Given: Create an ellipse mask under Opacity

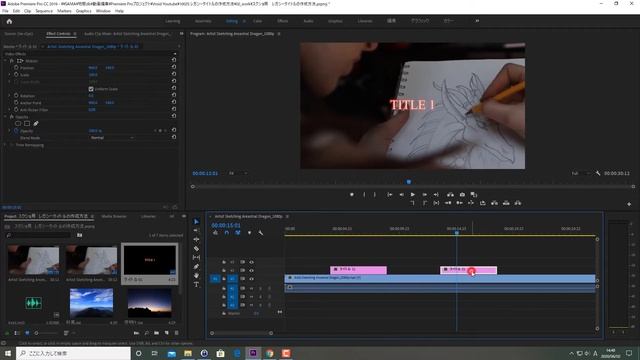Looking at the screenshot, I should [x=18, y=123].
